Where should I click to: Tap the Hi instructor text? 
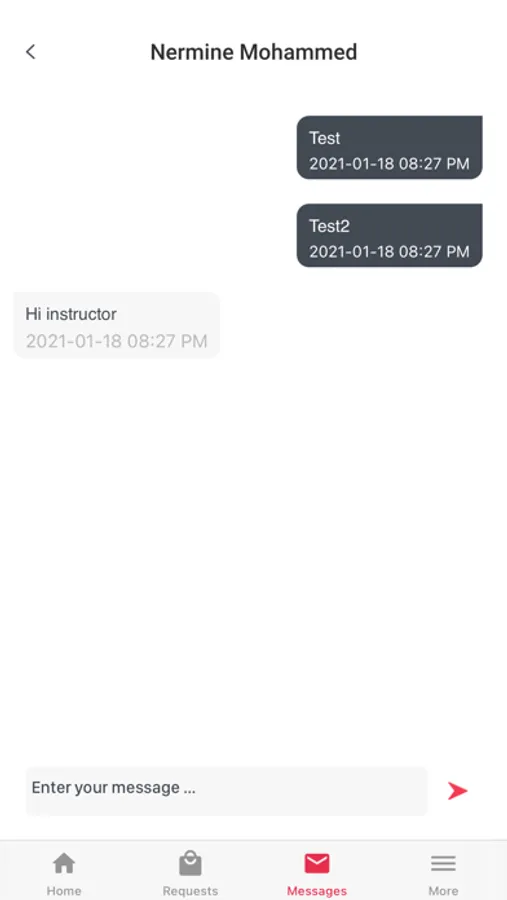point(71,314)
